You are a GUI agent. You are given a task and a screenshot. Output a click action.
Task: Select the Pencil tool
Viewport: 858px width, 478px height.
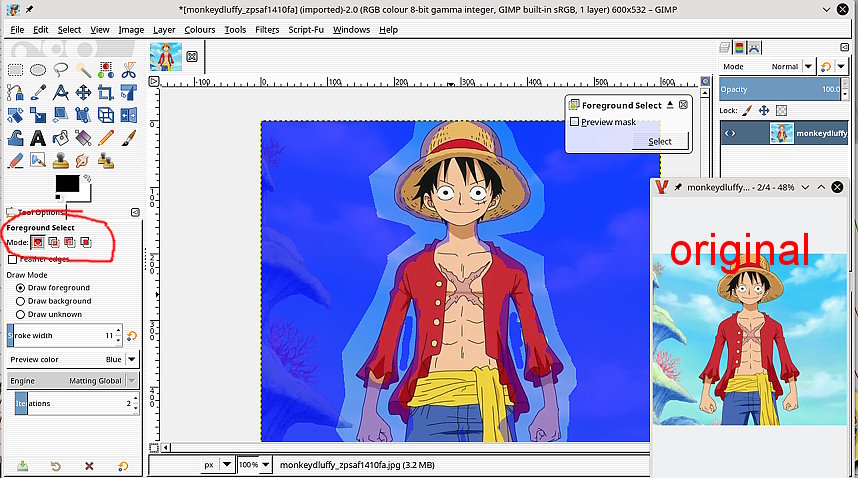tap(106, 138)
